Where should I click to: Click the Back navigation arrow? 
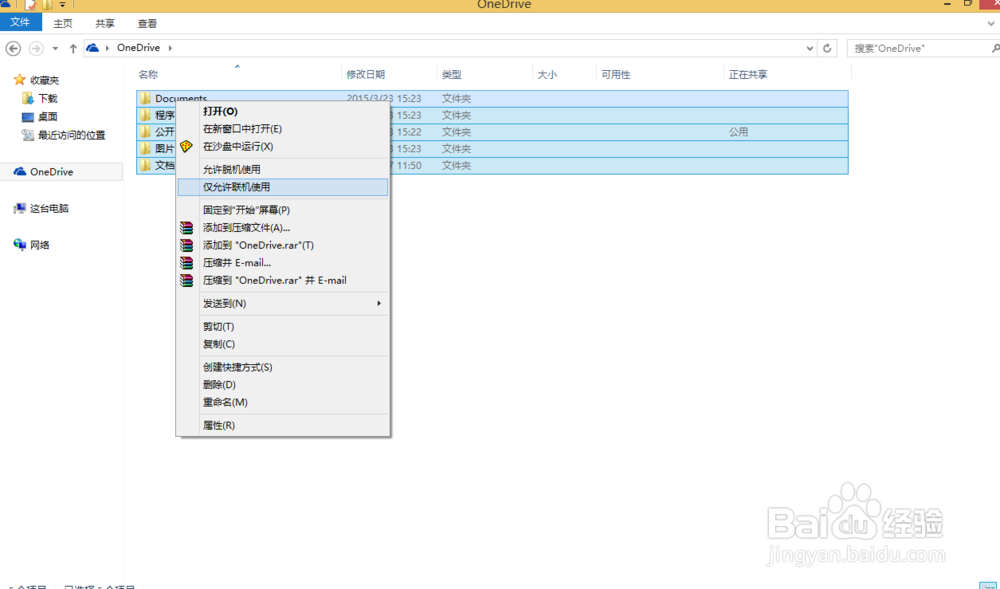13,48
